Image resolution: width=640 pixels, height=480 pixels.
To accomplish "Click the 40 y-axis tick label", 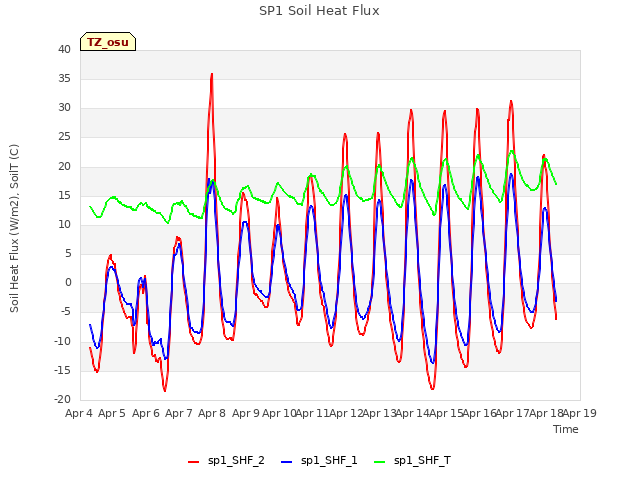I will pyautogui.click(x=64, y=49).
